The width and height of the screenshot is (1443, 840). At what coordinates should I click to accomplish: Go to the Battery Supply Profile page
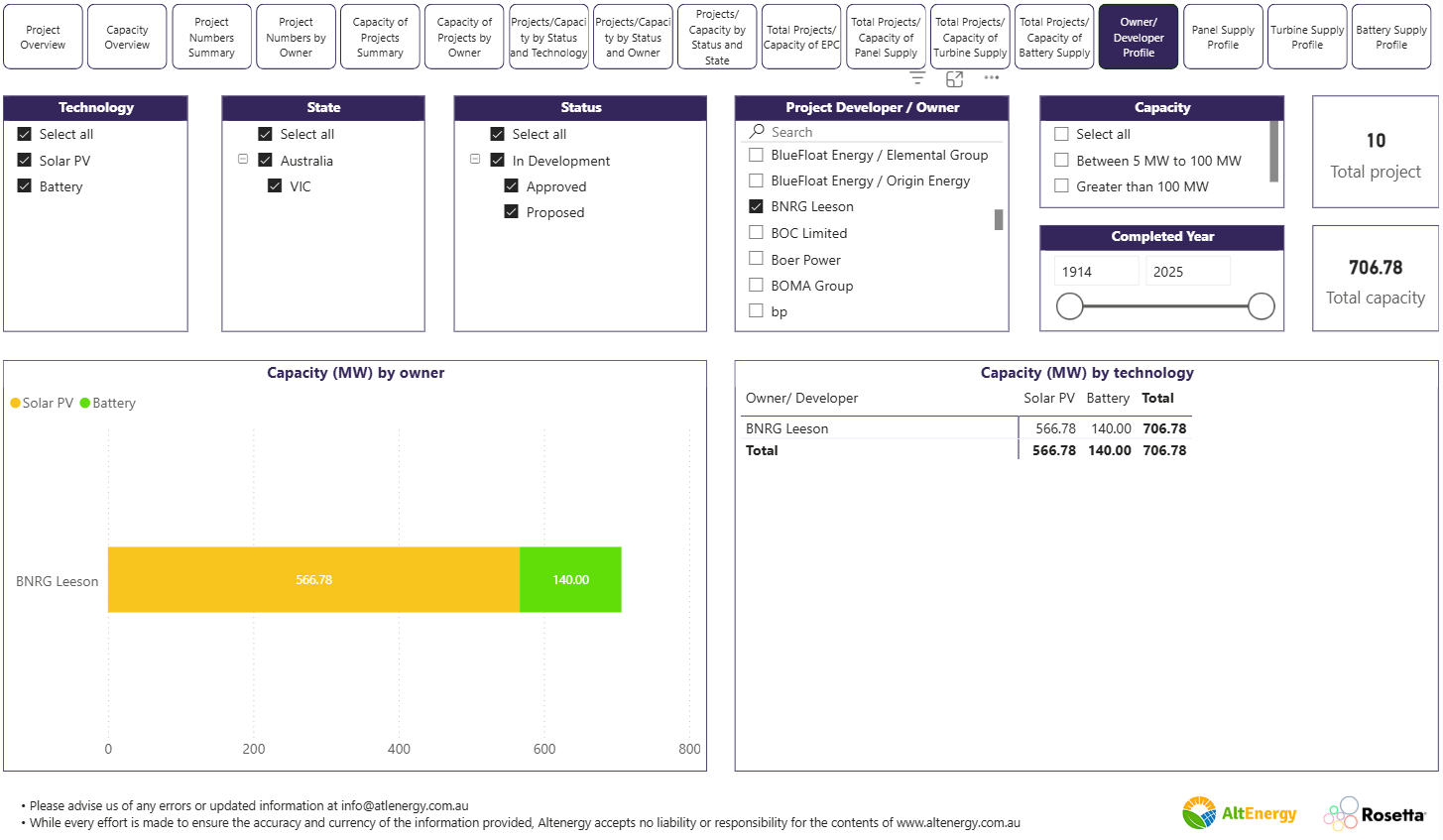(x=1391, y=36)
